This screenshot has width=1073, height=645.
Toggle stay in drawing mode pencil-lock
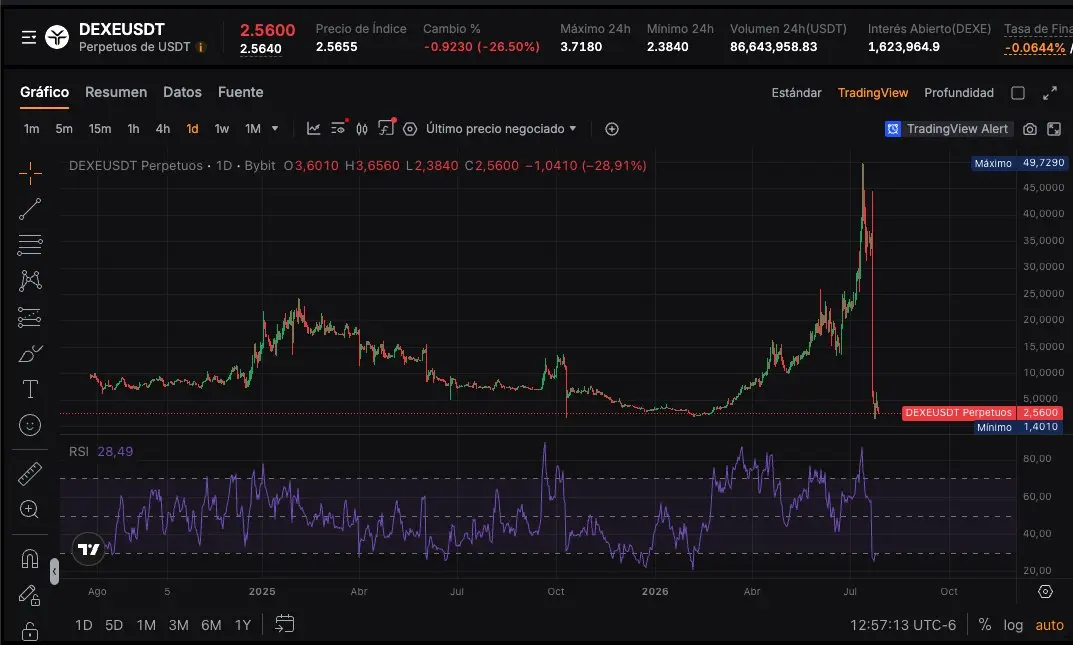[29, 596]
